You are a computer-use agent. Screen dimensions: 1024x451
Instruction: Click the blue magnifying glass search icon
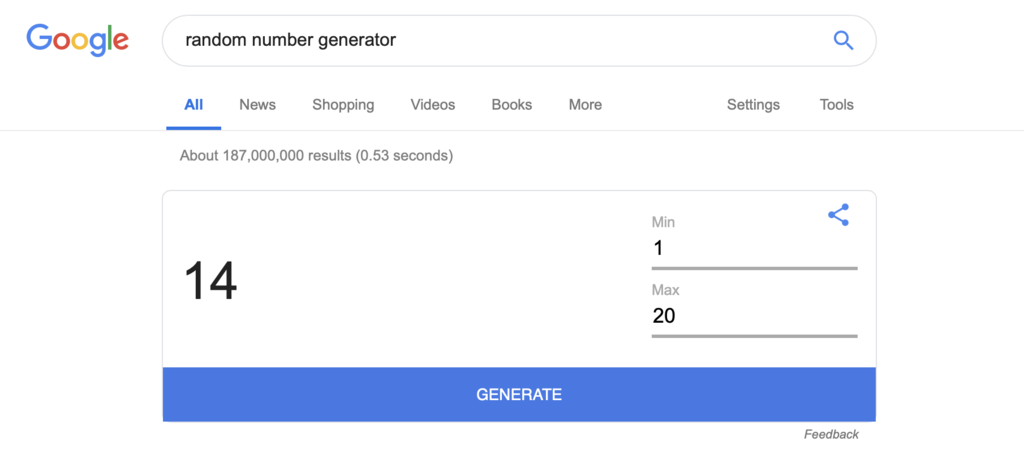coord(843,40)
